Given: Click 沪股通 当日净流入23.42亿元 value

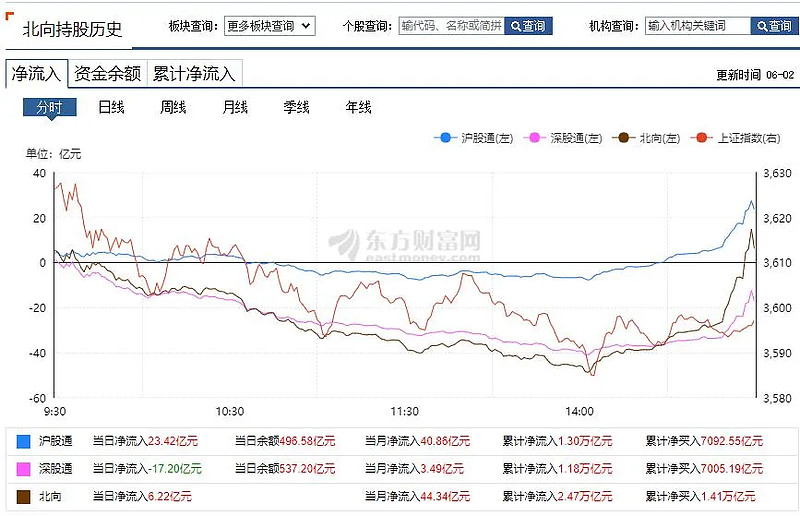Looking at the screenshot, I should click(145, 441).
